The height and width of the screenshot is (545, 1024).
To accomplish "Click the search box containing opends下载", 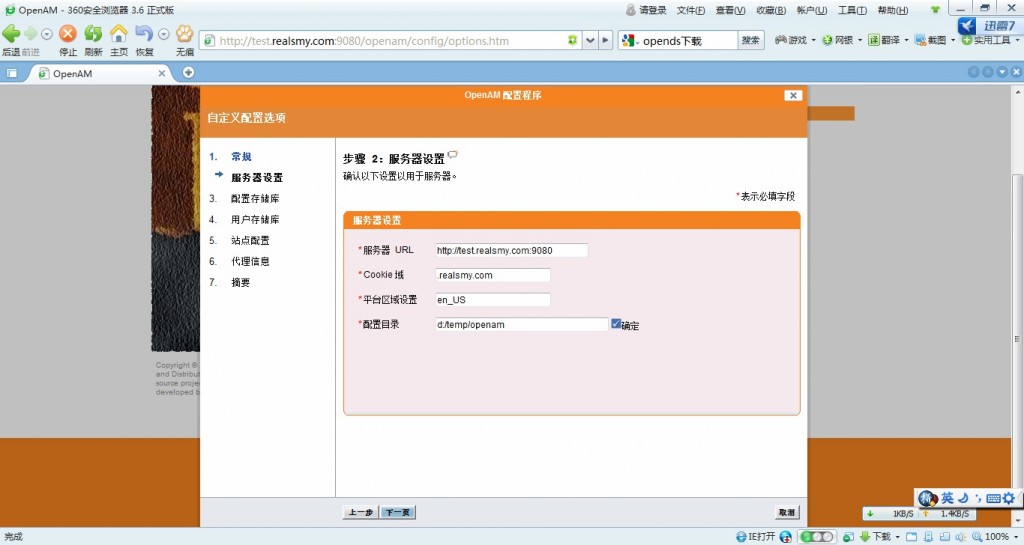I will [688, 40].
